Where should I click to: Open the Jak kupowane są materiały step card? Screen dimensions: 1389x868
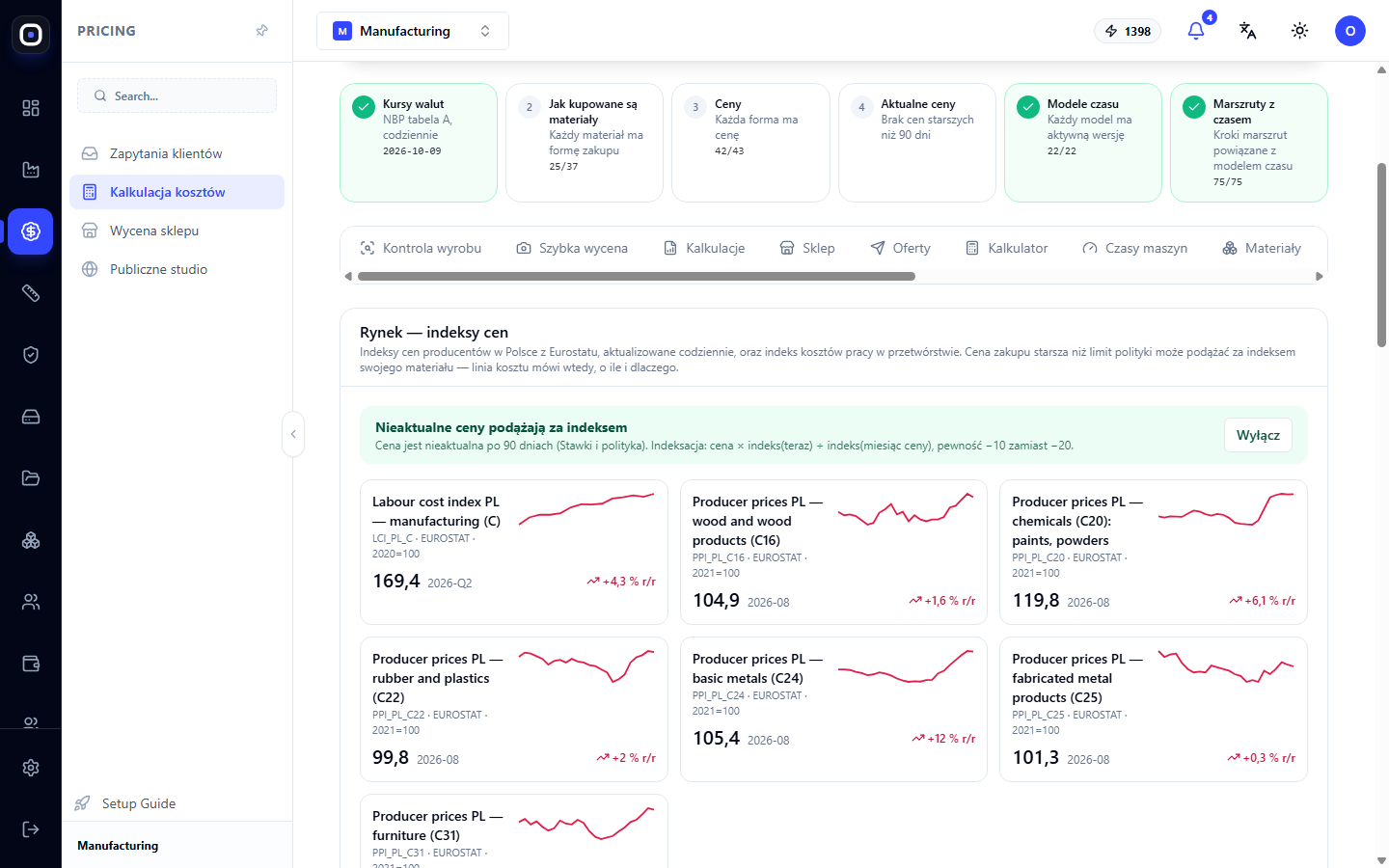click(x=585, y=143)
